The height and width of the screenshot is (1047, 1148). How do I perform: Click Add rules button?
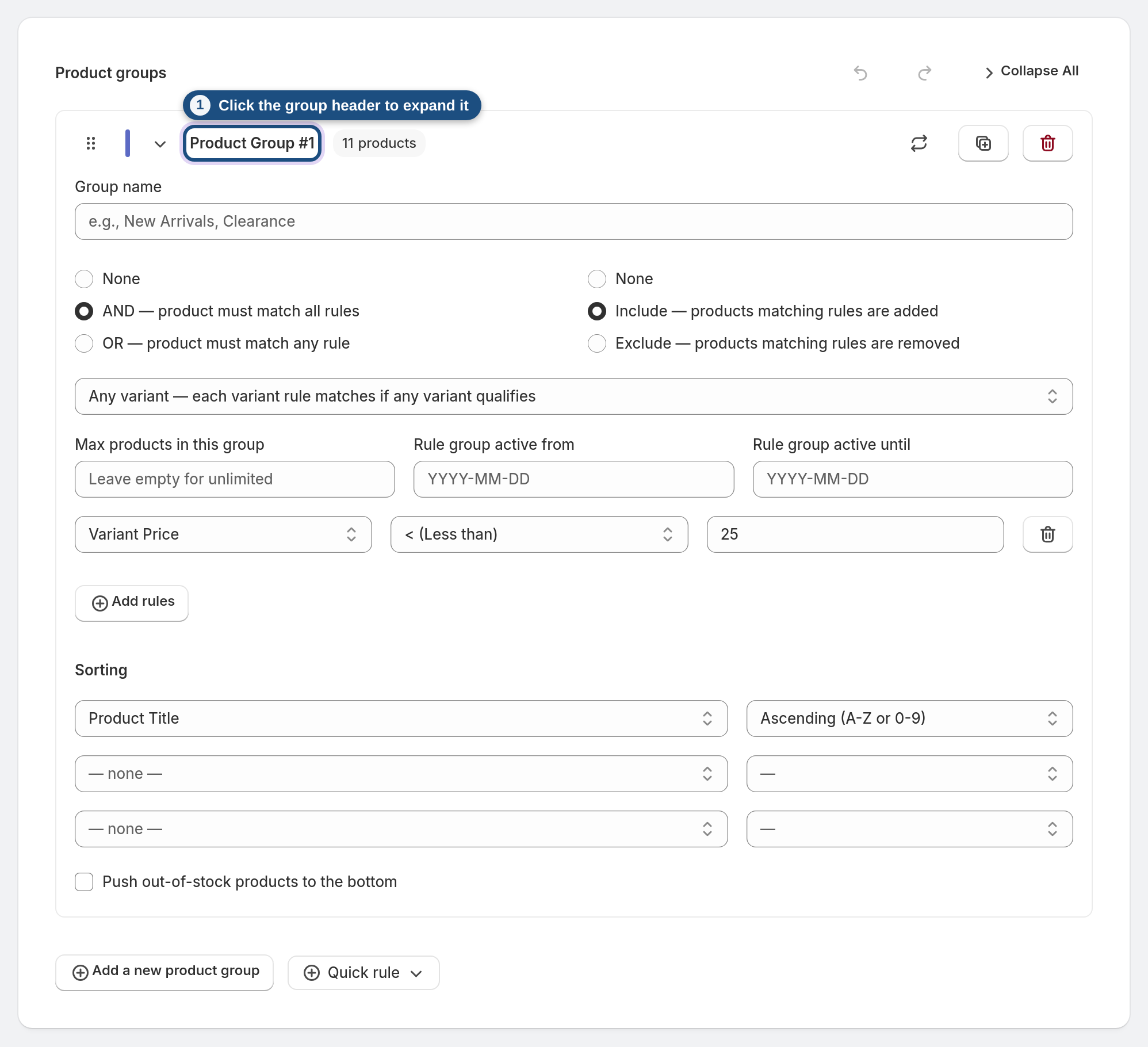(x=132, y=603)
